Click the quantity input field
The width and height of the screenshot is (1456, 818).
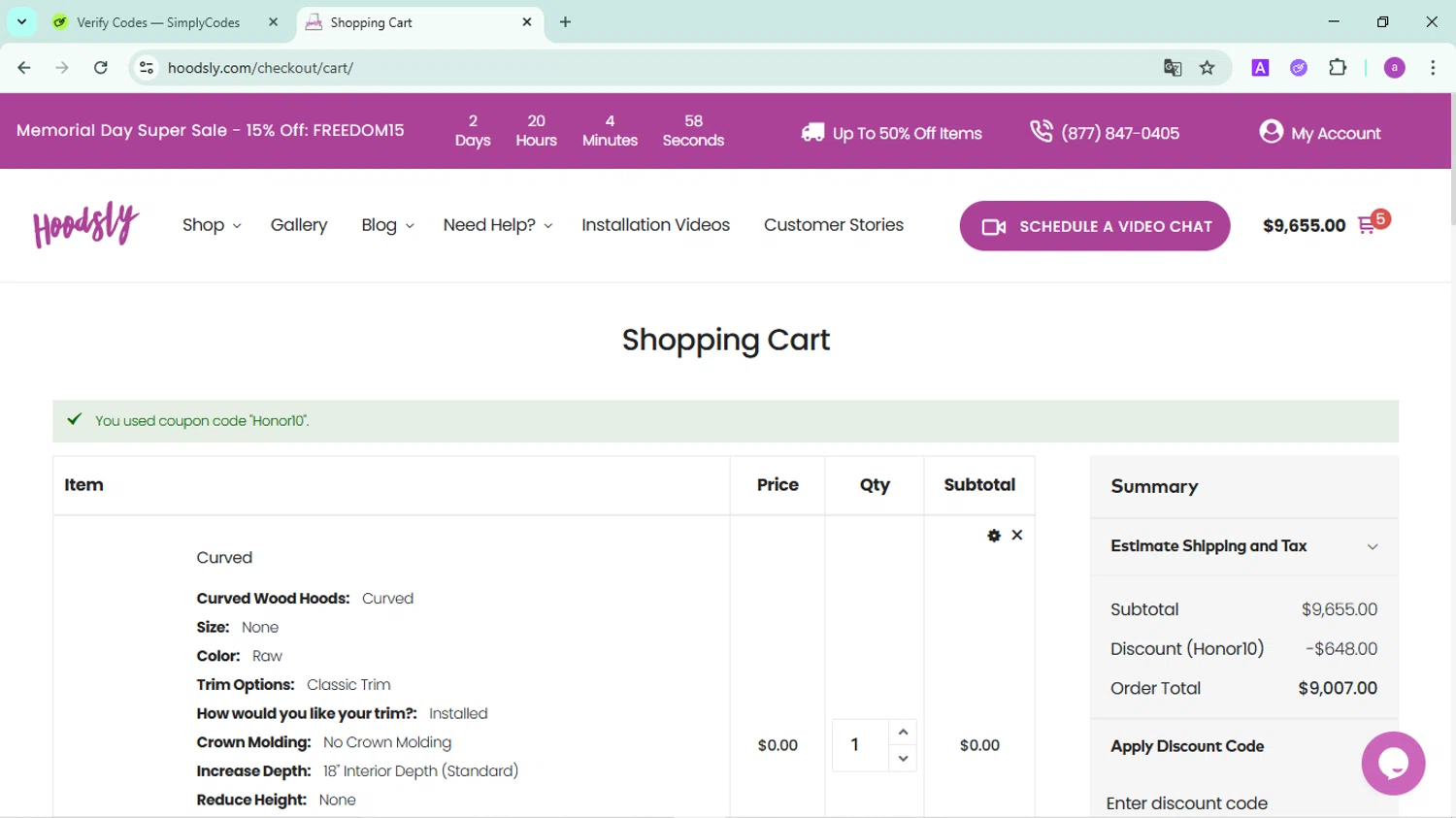coord(860,745)
